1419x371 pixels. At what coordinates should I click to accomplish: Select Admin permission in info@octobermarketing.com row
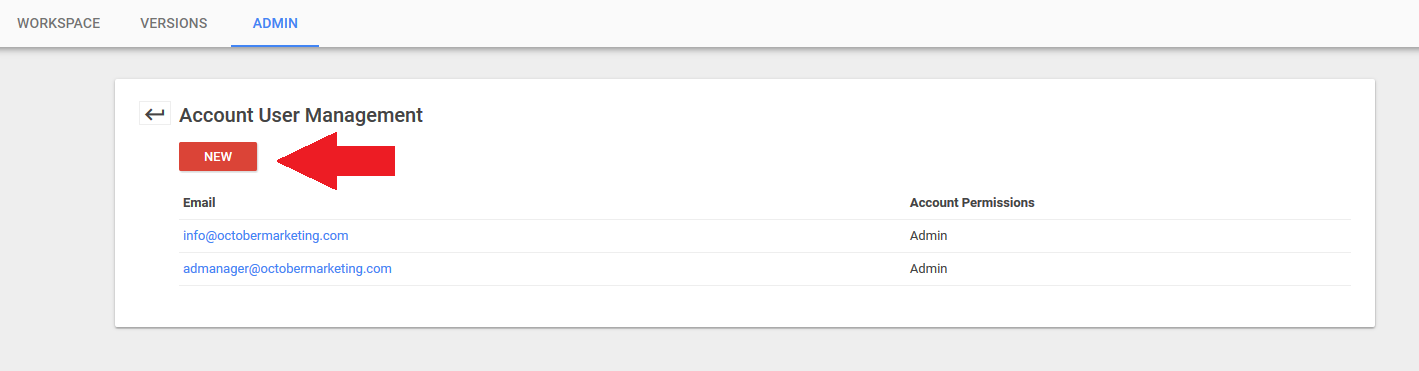tap(928, 236)
